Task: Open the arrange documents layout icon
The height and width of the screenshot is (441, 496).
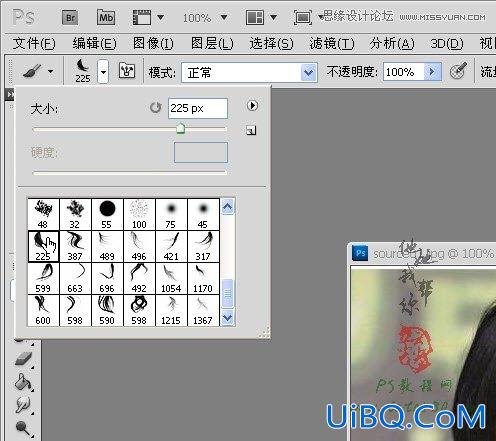Action: (255, 17)
